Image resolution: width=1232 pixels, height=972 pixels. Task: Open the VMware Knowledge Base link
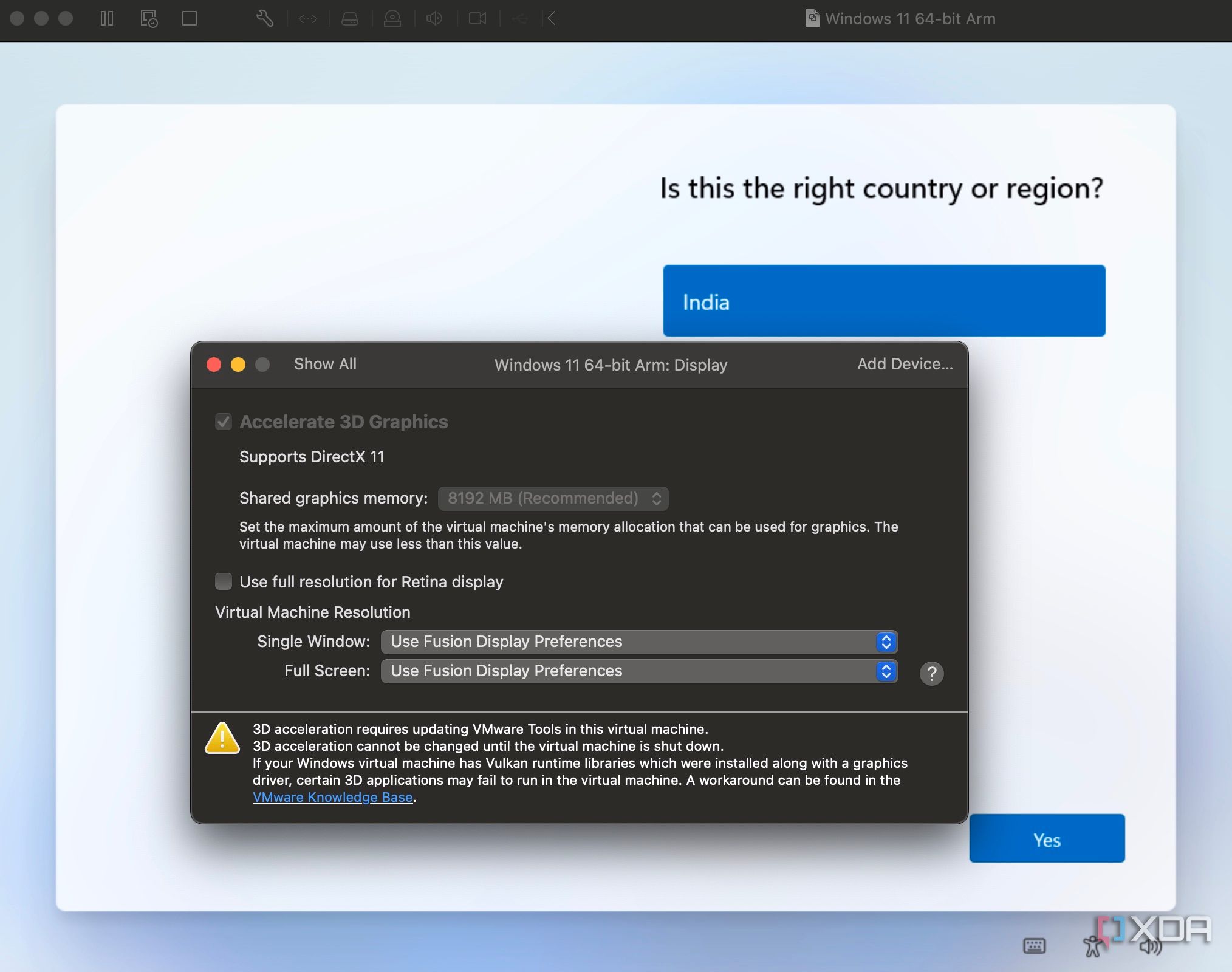coord(332,797)
